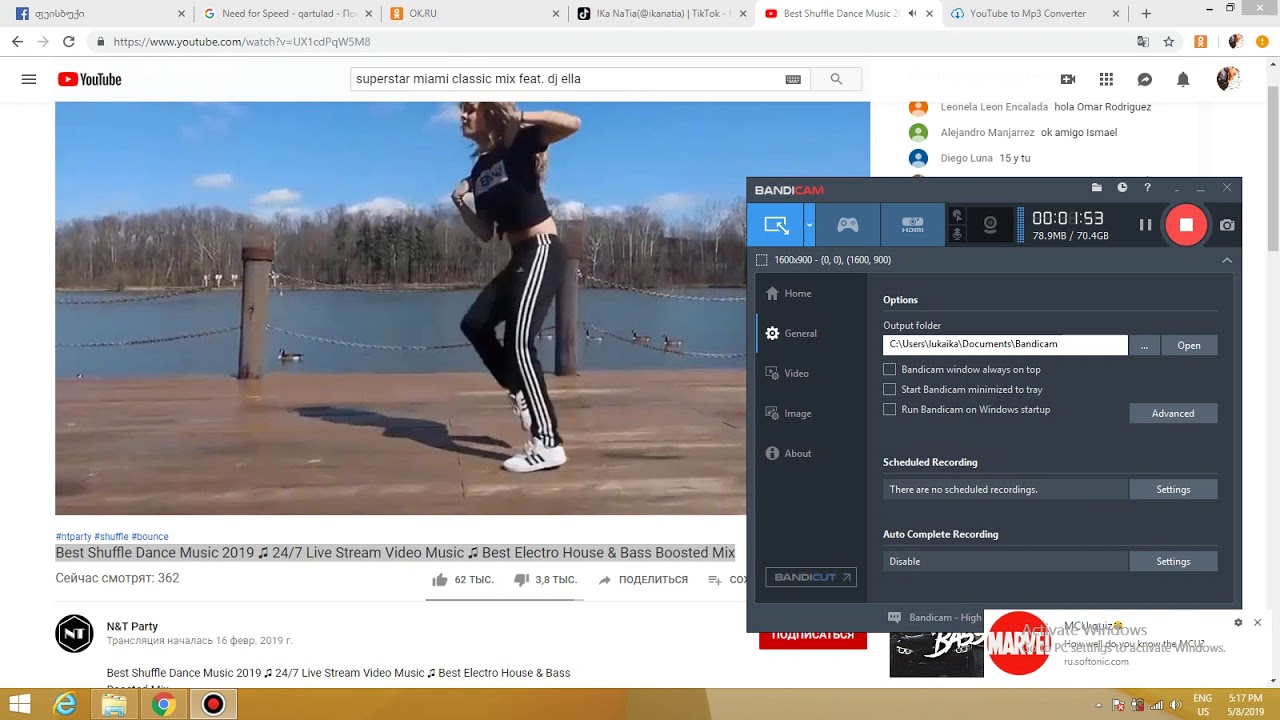The width and height of the screenshot is (1280, 720).
Task: Click the #ntparty hashtag link
Action: click(x=73, y=536)
